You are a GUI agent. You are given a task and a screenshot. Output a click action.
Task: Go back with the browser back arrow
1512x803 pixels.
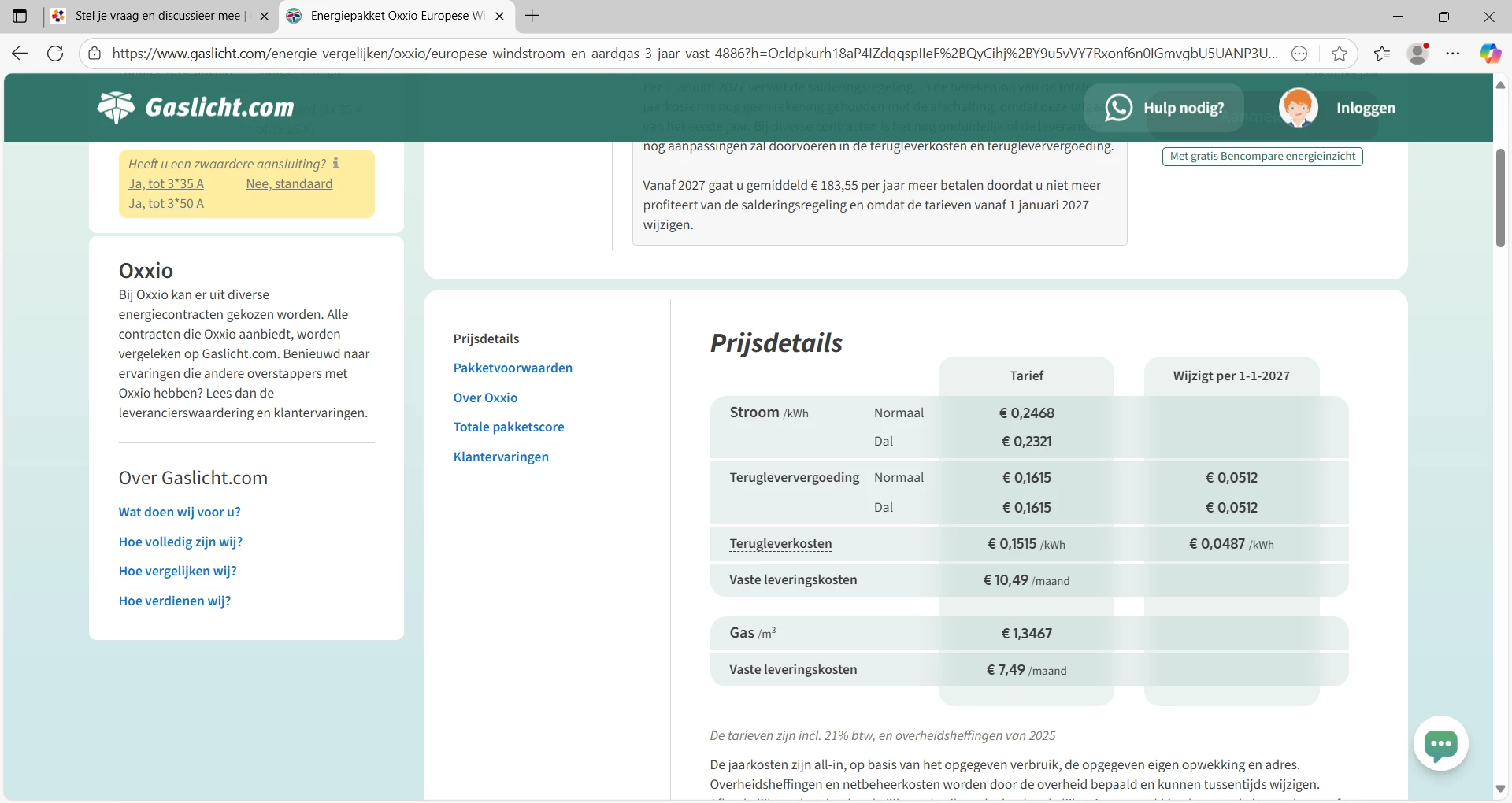[20, 54]
